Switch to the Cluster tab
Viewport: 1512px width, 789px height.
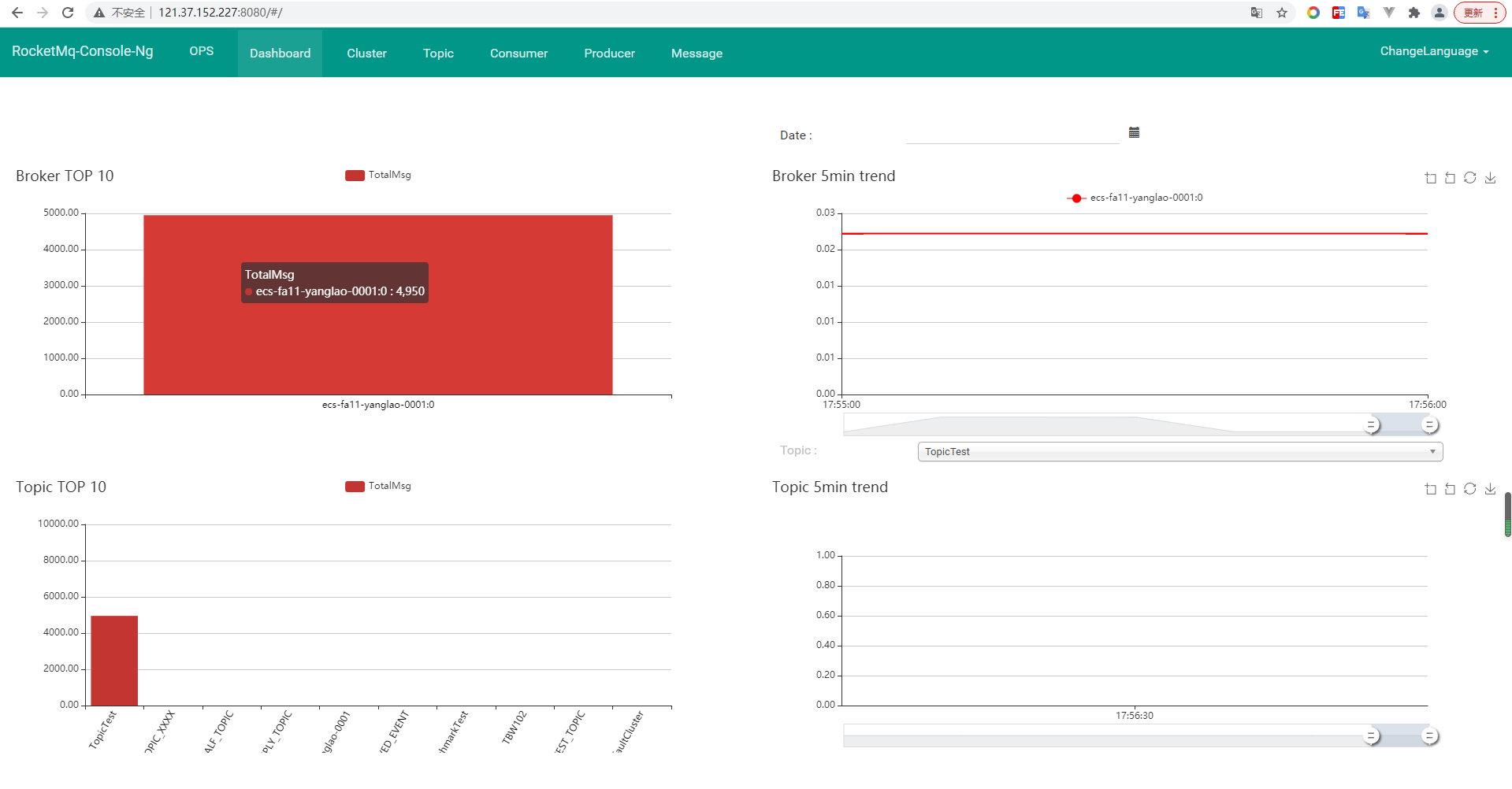[367, 54]
